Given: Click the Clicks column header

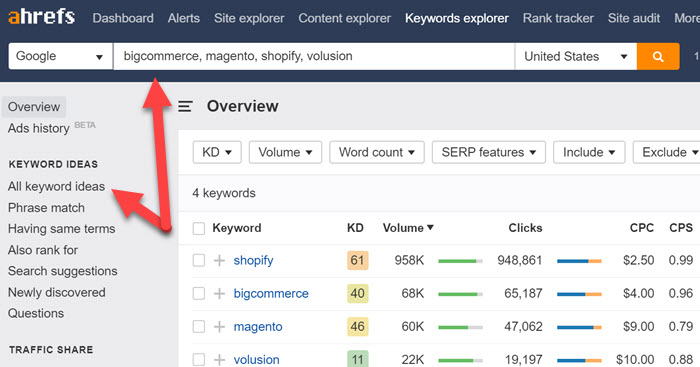Looking at the screenshot, I should [x=525, y=228].
